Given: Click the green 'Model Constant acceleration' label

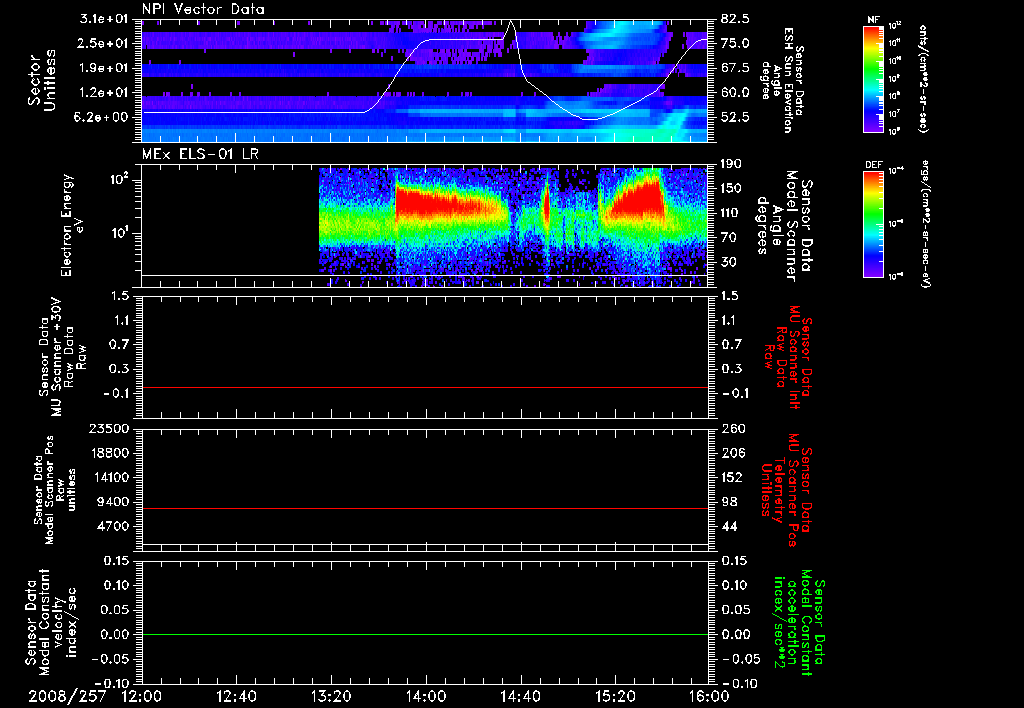Looking at the screenshot, I should (800, 624).
